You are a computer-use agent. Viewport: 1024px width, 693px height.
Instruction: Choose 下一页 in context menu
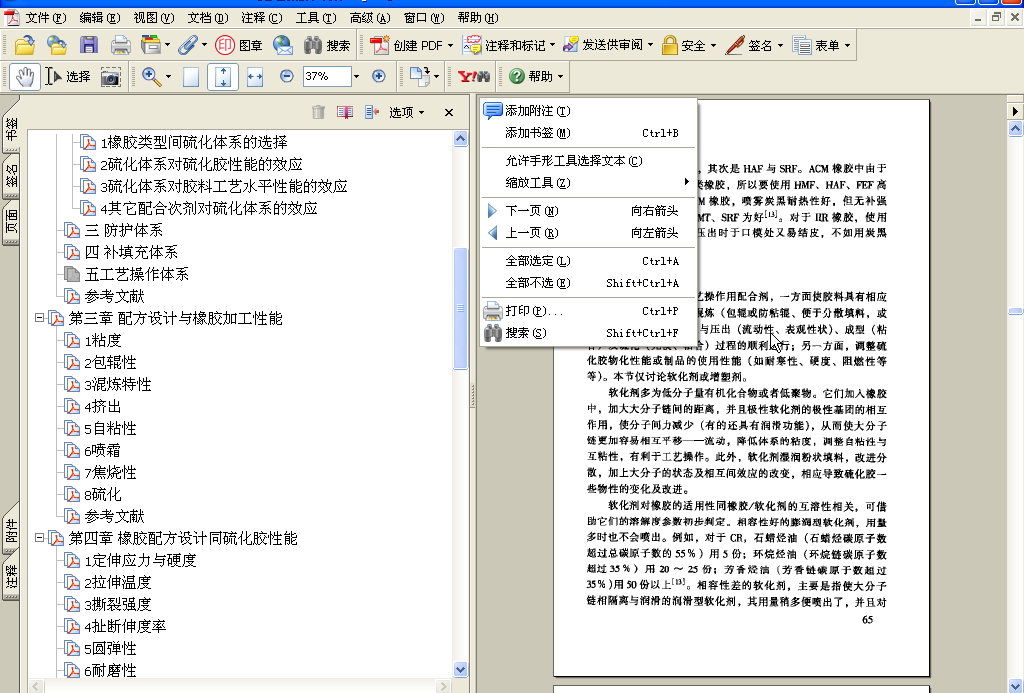[x=590, y=211]
